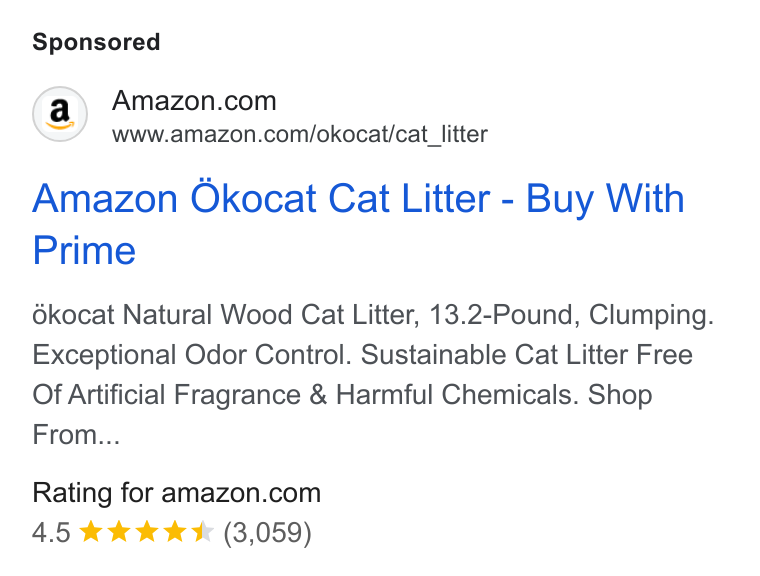The image size is (760, 576).
Task: Click the third gold rating star
Action: coord(146,531)
